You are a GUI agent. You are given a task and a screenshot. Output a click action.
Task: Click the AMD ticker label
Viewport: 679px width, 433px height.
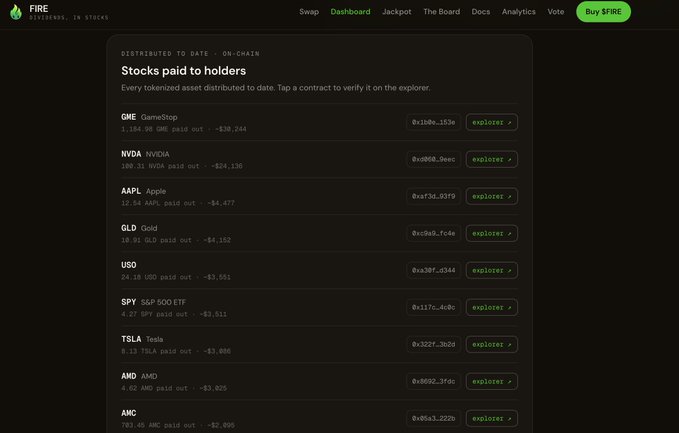(129, 376)
